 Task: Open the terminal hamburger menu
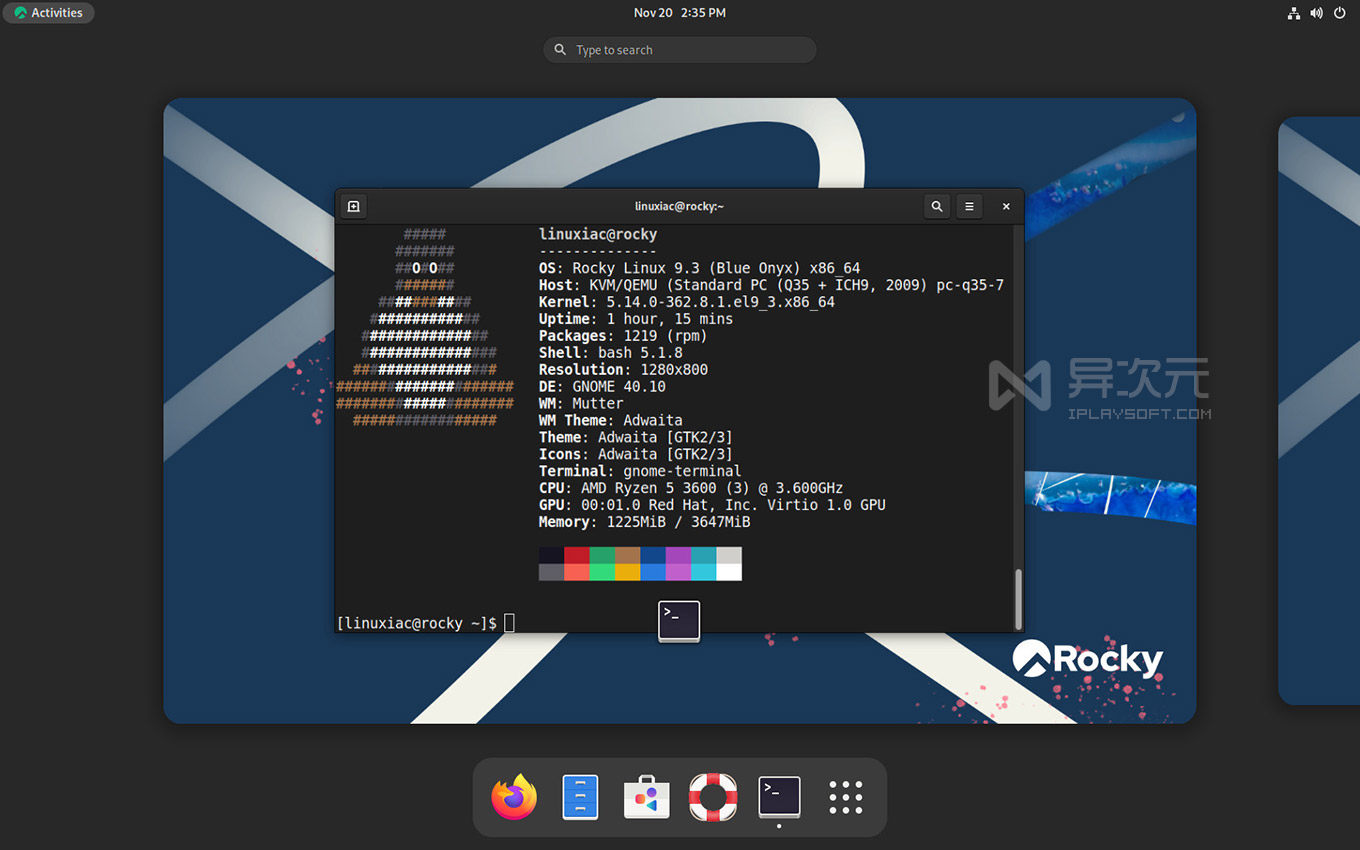[969, 206]
